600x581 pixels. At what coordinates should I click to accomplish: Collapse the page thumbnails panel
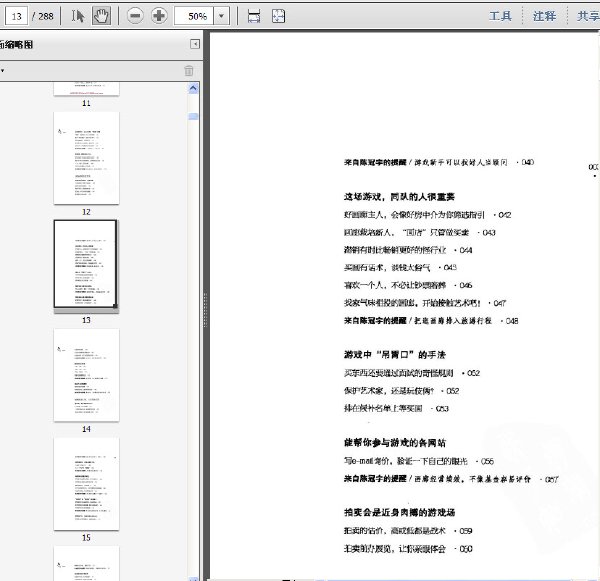click(x=195, y=44)
